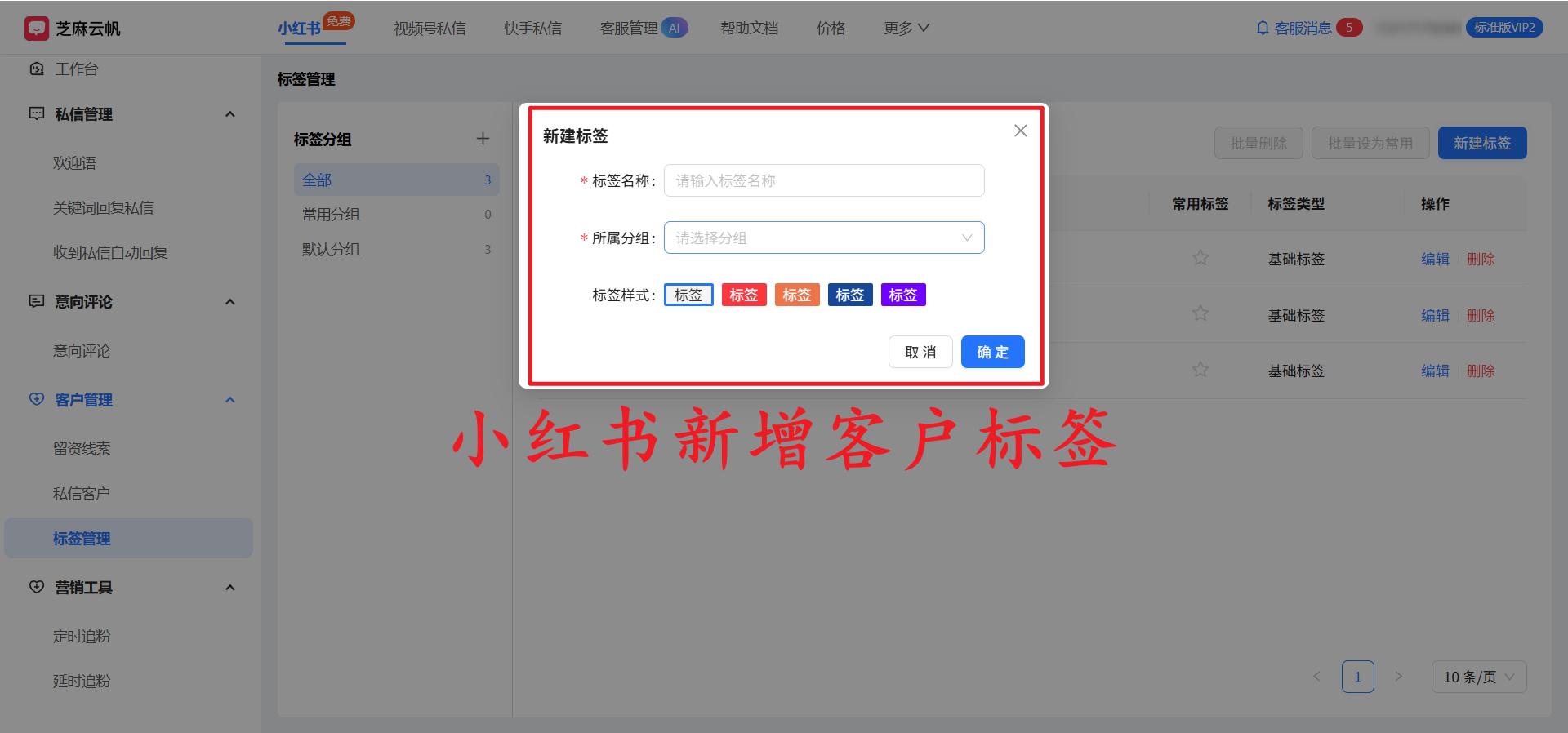
Task: Open 收到私信自动回复 in the sidebar
Action: tap(110, 253)
